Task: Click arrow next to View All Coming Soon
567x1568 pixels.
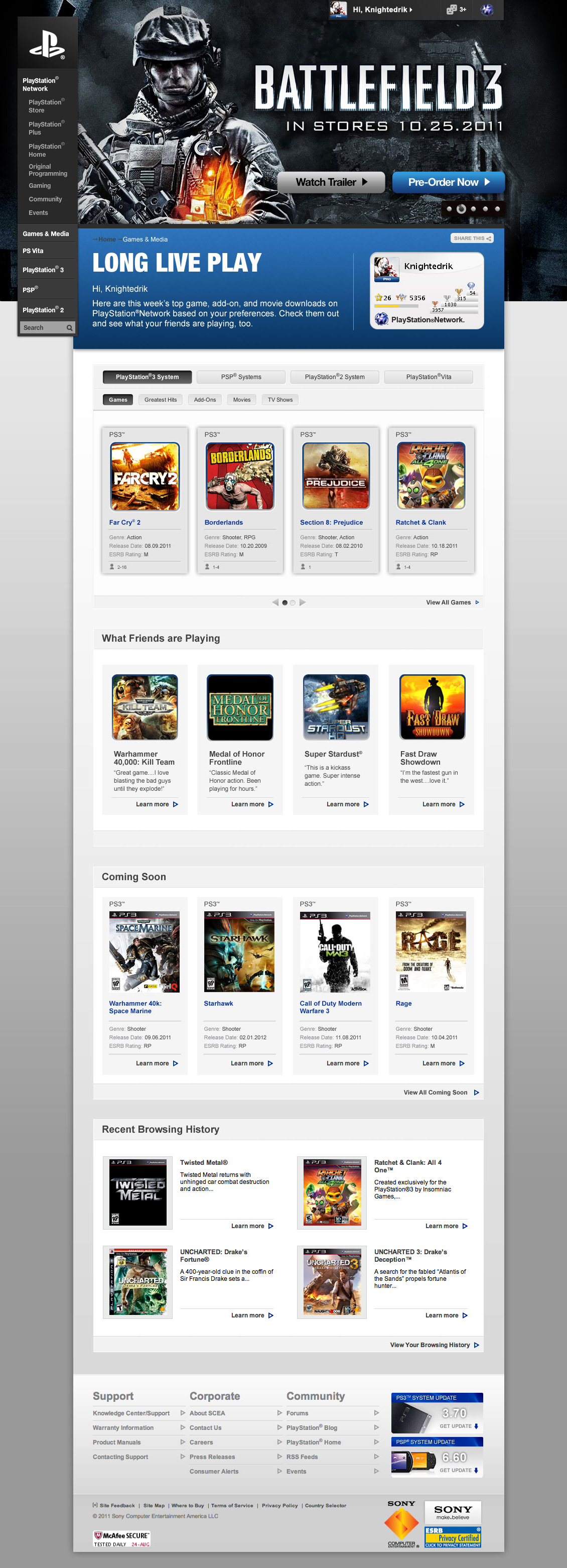Action: tap(476, 1092)
